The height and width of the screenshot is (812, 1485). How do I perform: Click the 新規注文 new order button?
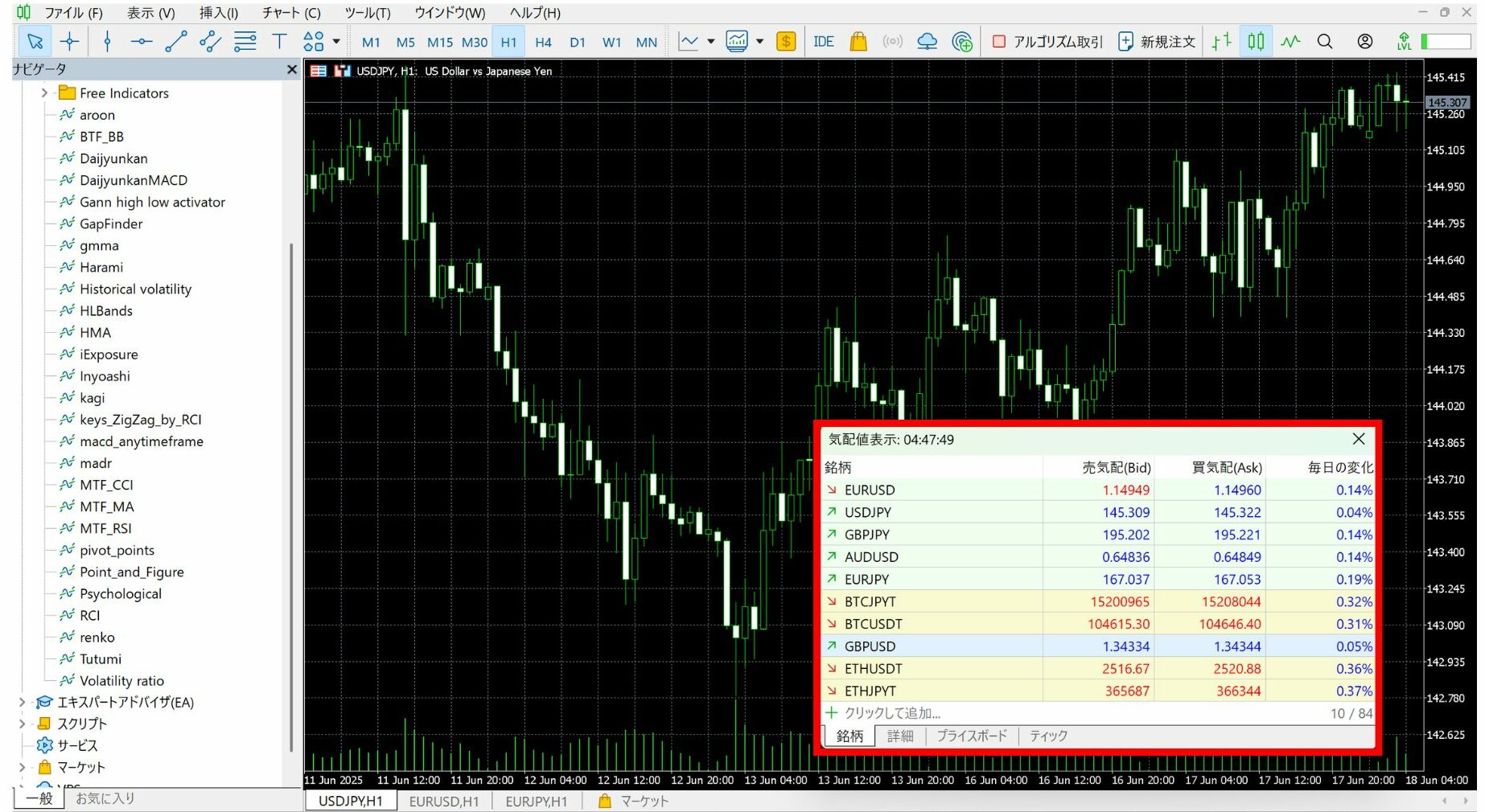1157,42
